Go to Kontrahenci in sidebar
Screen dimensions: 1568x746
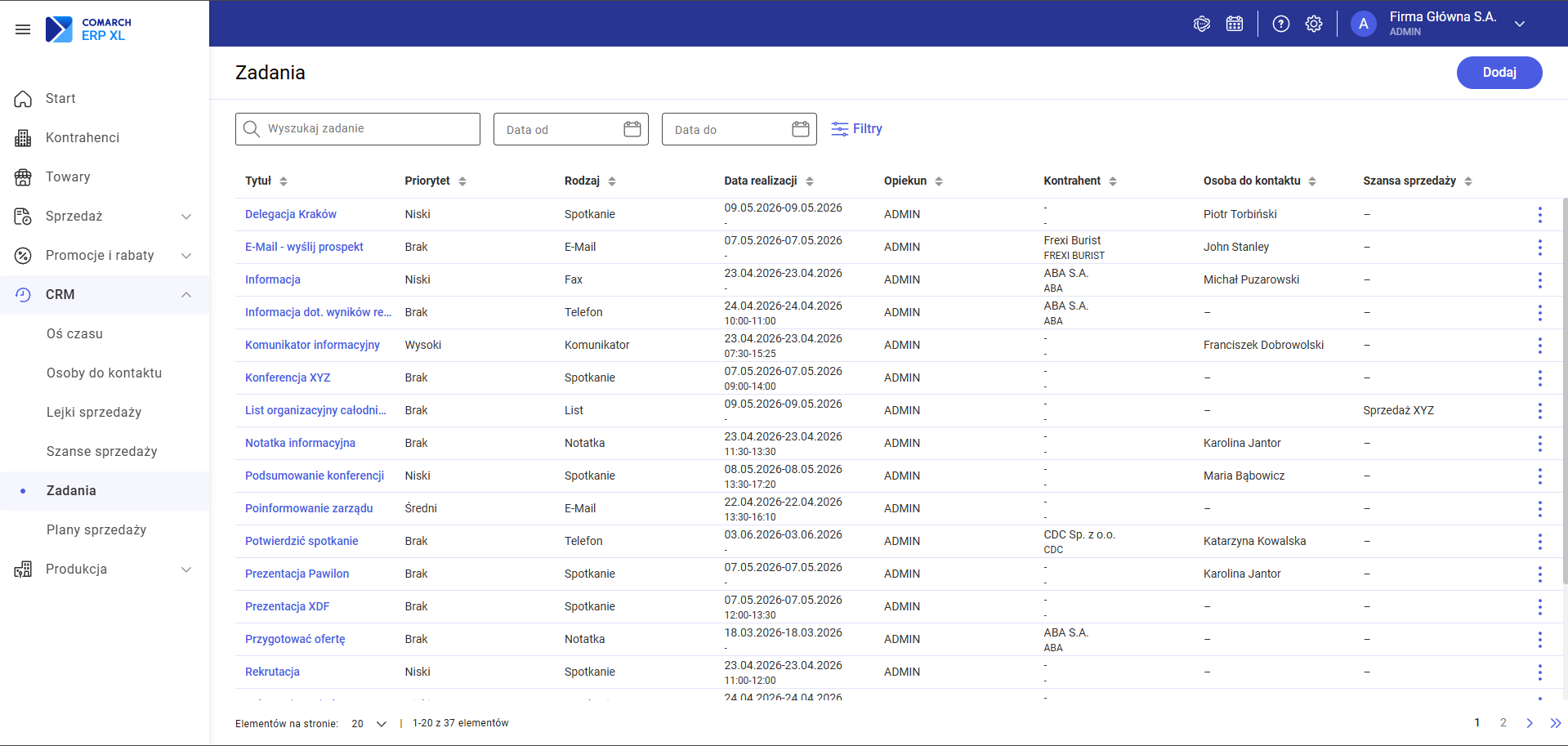pyautogui.click(x=83, y=138)
